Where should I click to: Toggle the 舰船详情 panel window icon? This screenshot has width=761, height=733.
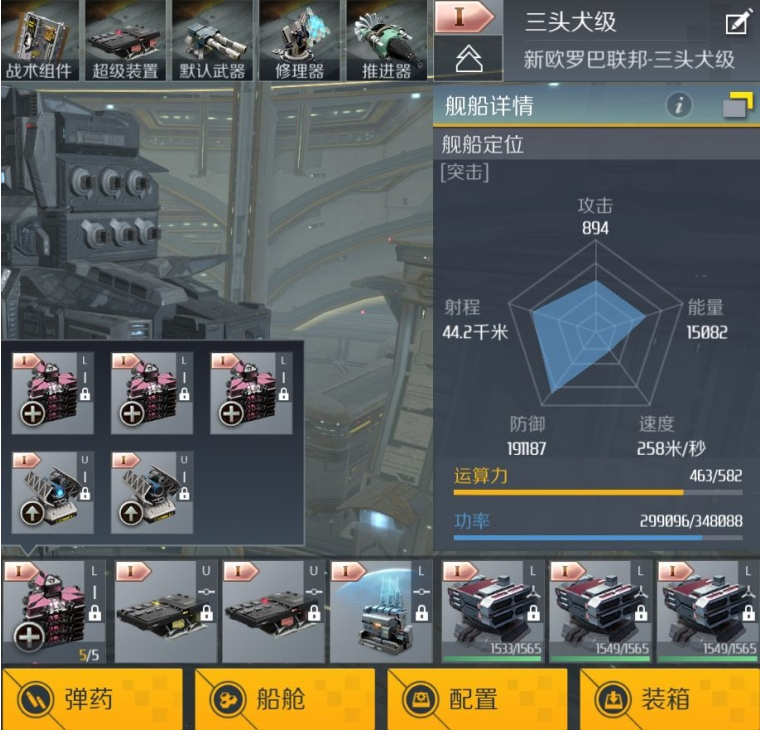pos(737,105)
